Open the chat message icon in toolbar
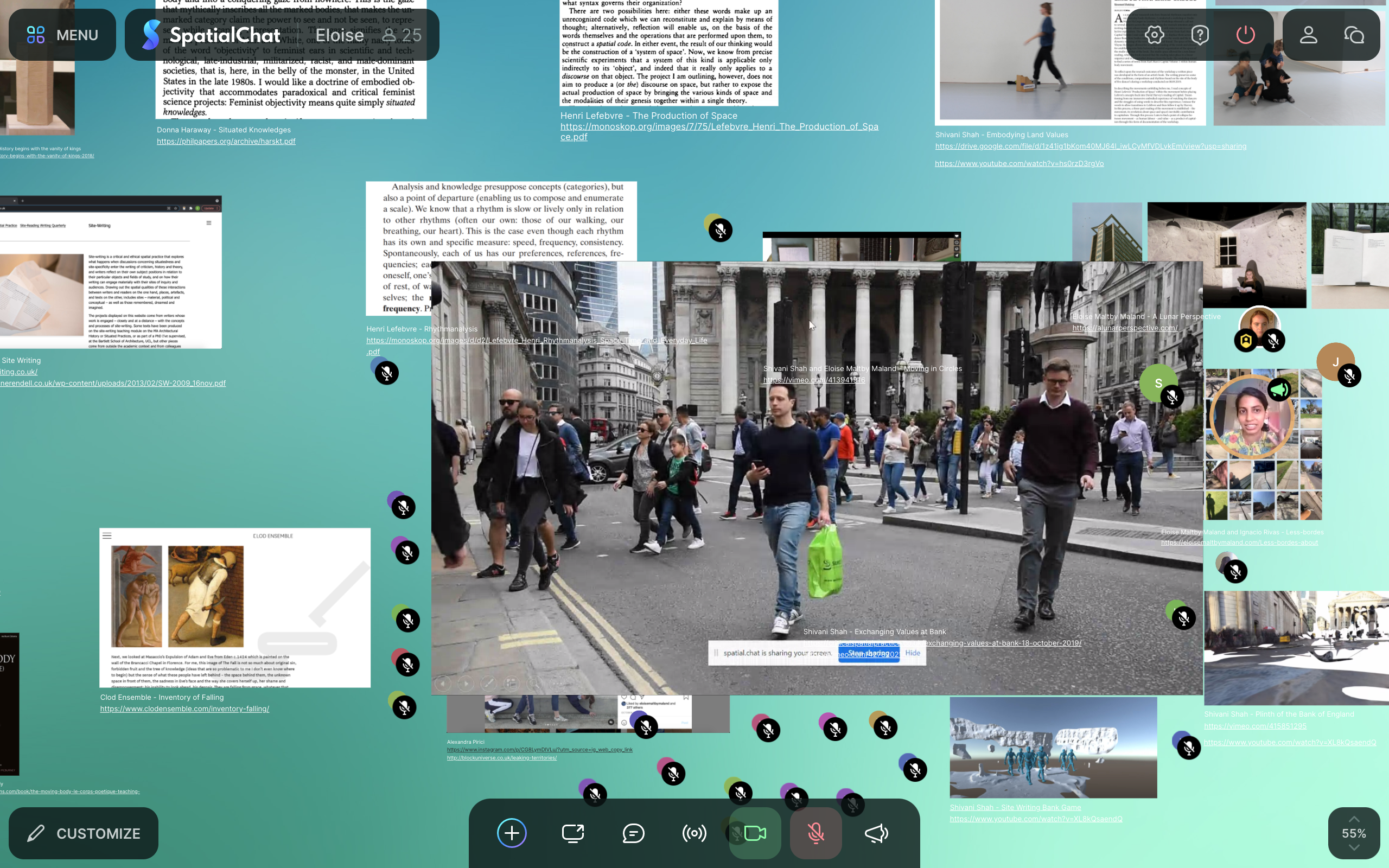Image resolution: width=1389 pixels, height=868 pixels. [633, 833]
